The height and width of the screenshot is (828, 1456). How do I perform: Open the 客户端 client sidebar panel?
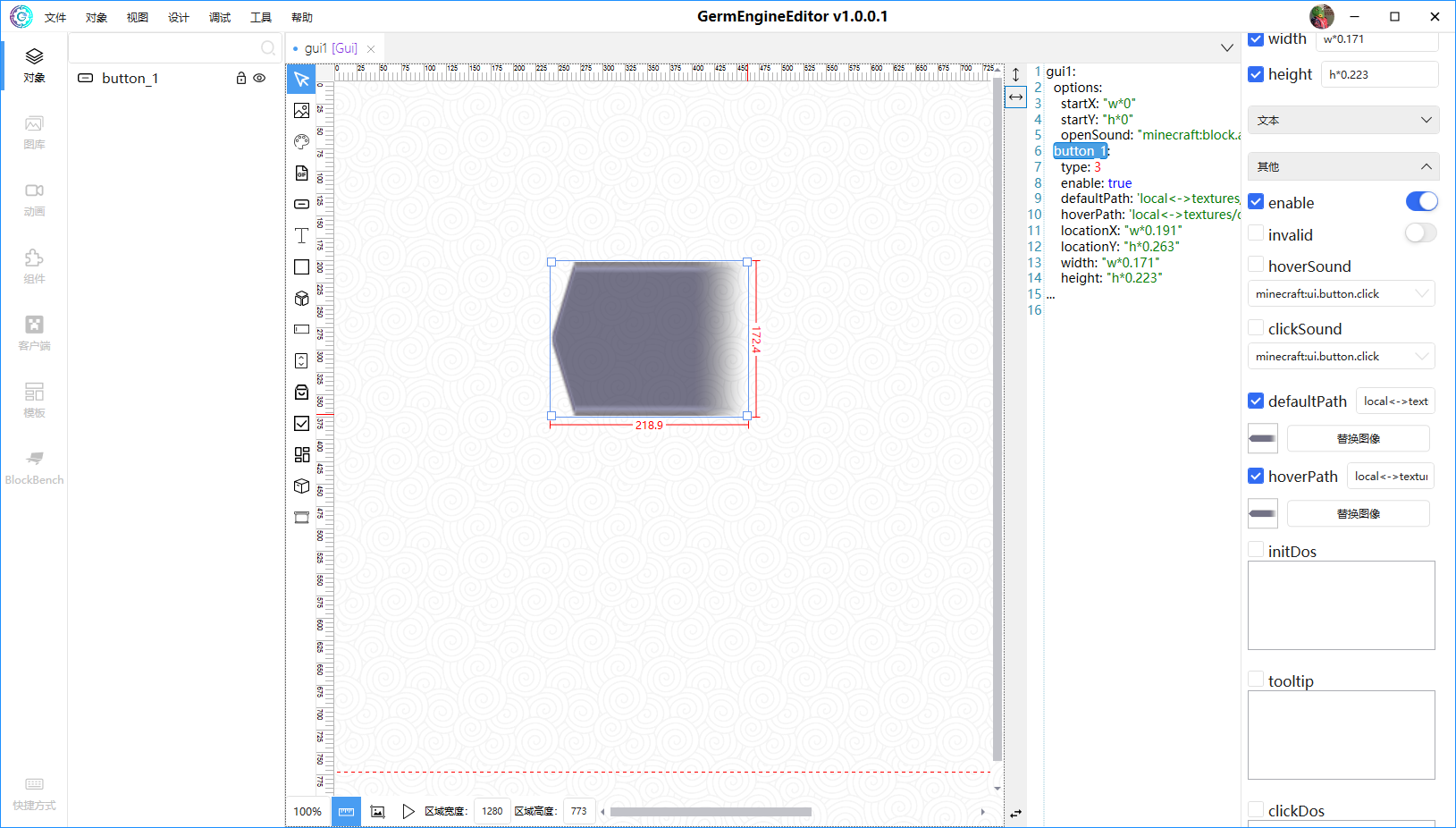[x=34, y=334]
